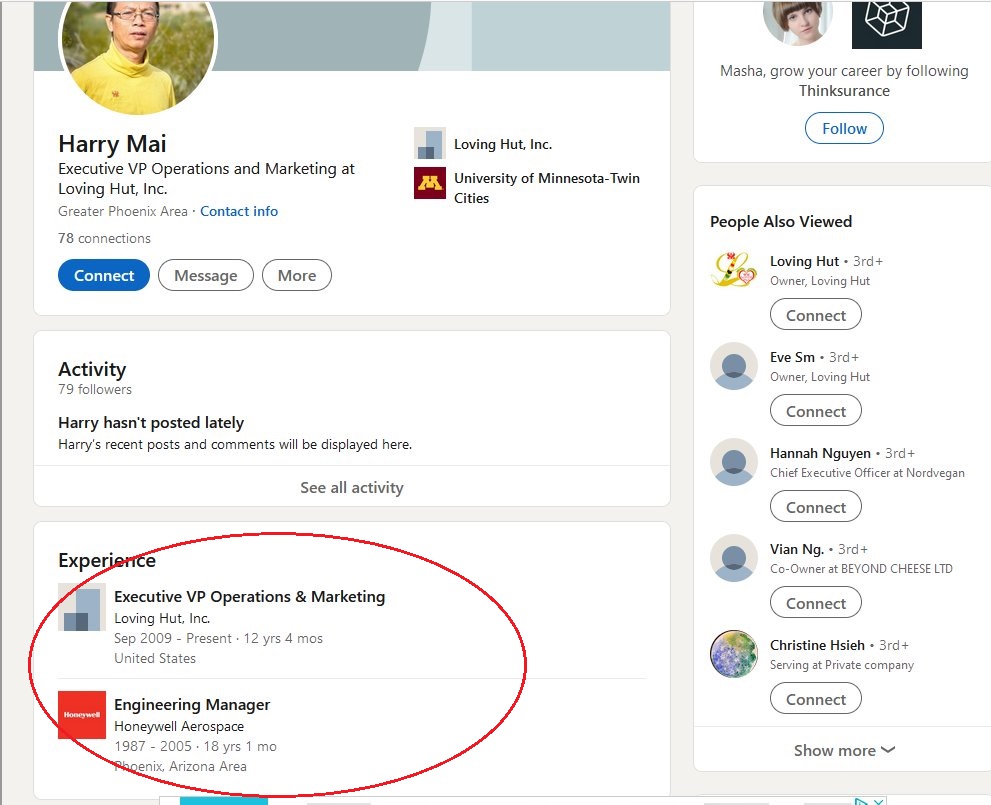This screenshot has height=805, width=991.
Task: Click the woman's avatar in the Thinksurance ad
Action: point(799,23)
